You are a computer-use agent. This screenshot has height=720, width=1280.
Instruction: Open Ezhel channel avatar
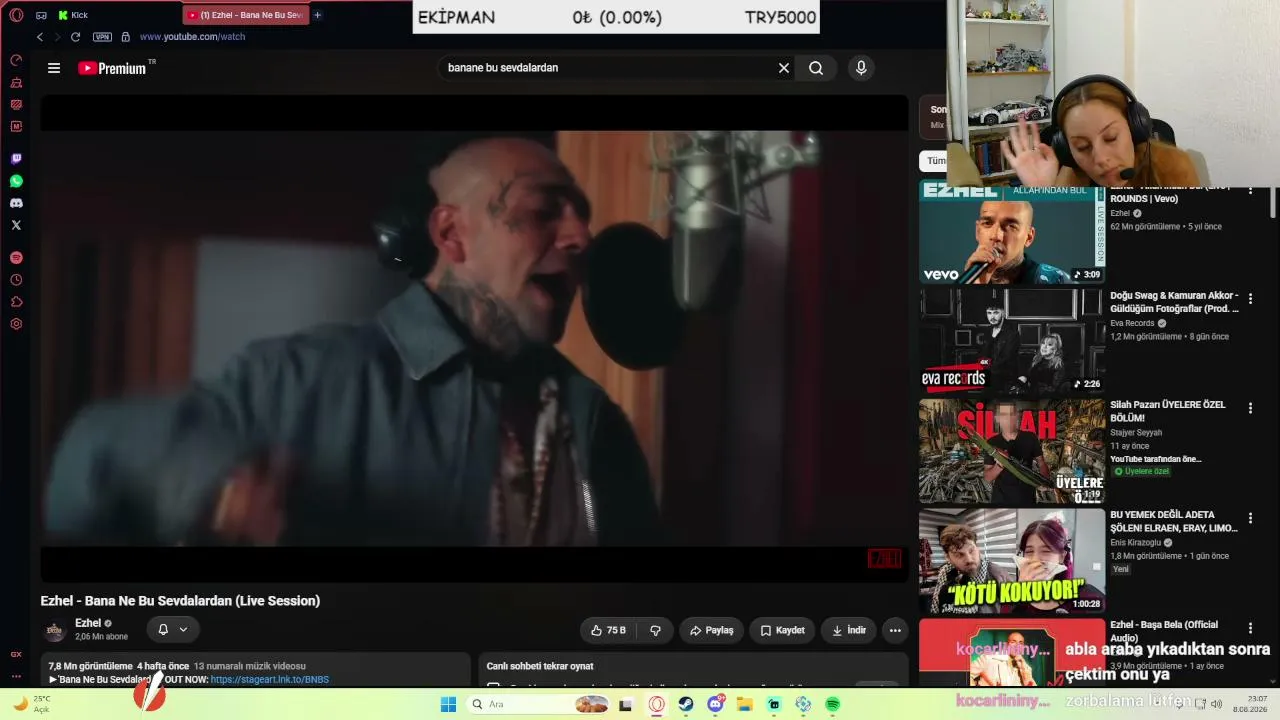pyautogui.click(x=55, y=630)
